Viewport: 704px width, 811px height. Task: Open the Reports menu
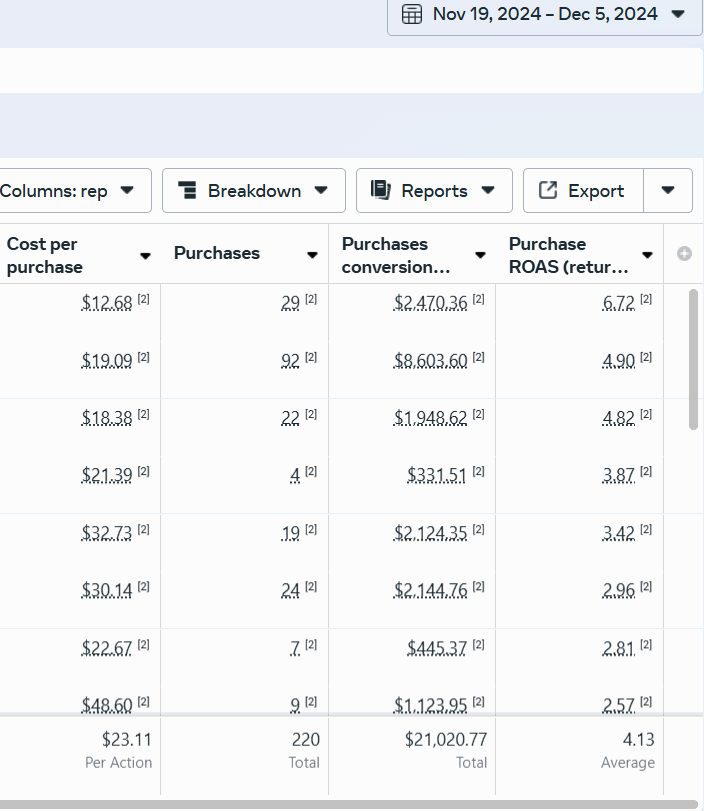[434, 190]
